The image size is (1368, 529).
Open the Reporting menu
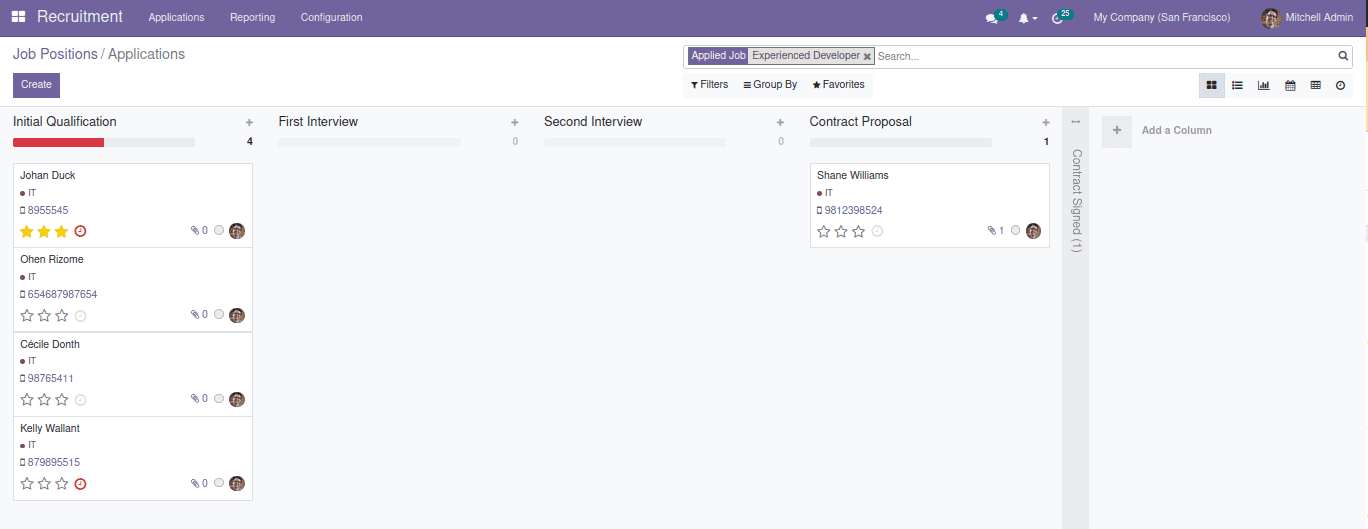click(252, 18)
